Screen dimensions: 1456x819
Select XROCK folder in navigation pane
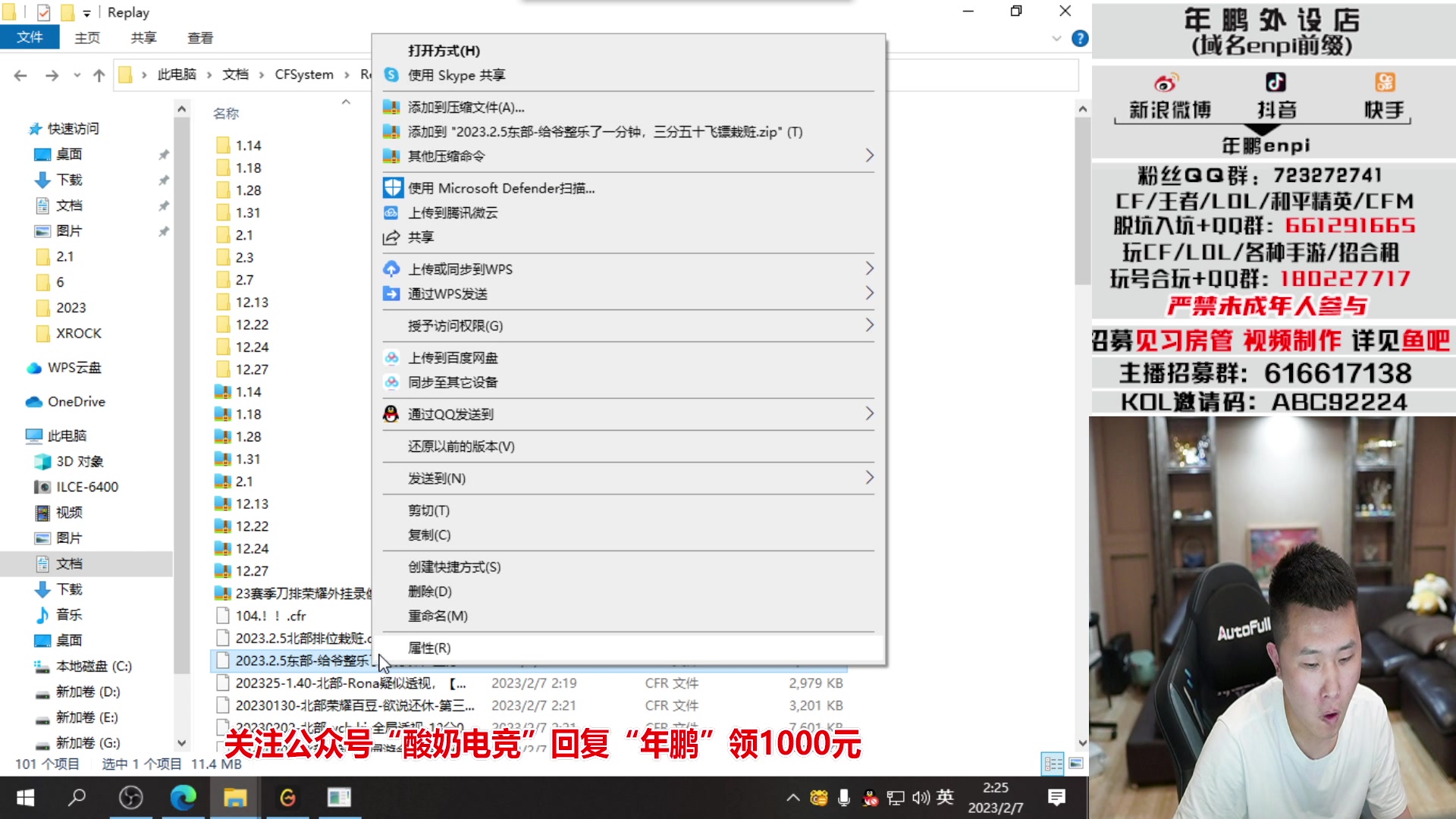point(78,333)
